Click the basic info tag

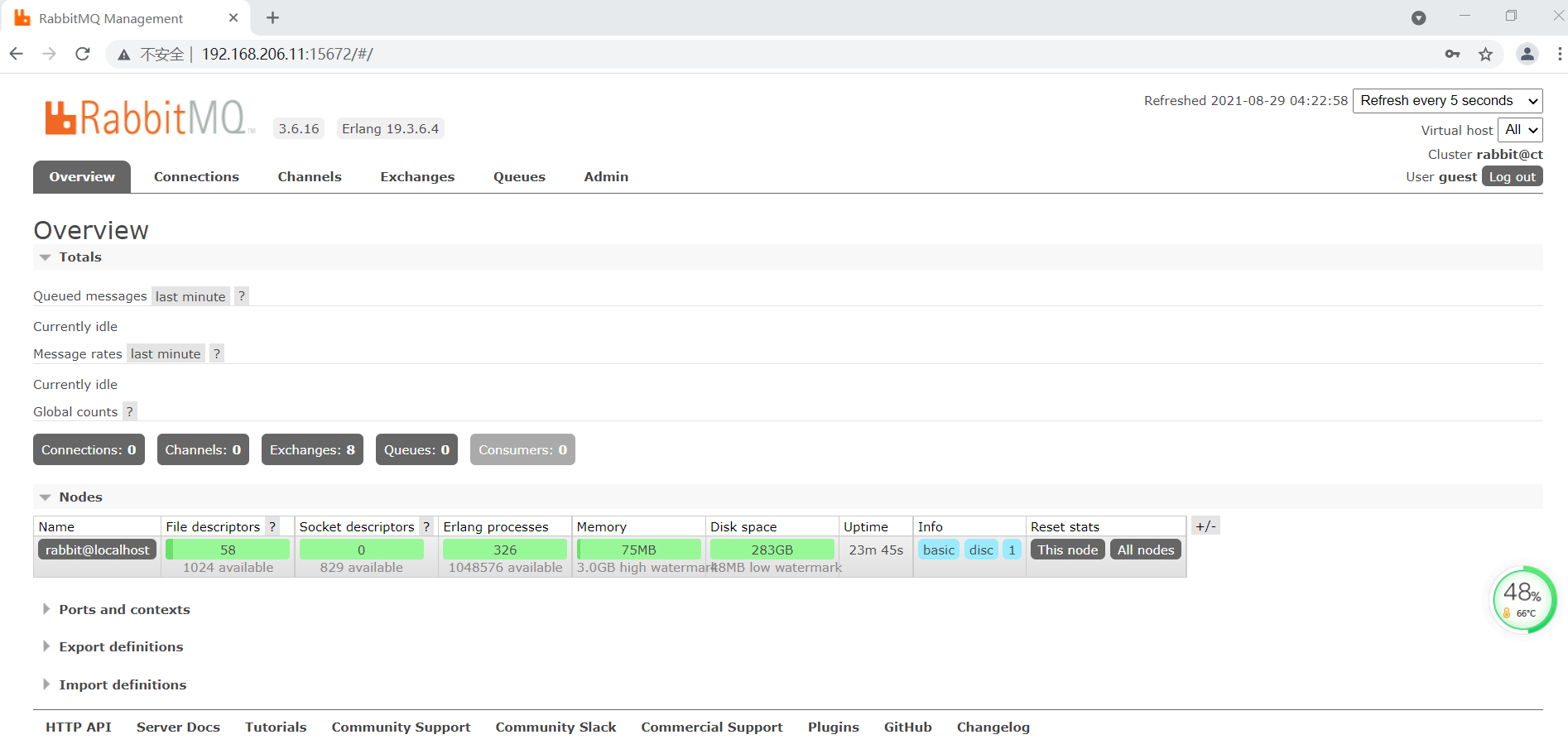939,550
